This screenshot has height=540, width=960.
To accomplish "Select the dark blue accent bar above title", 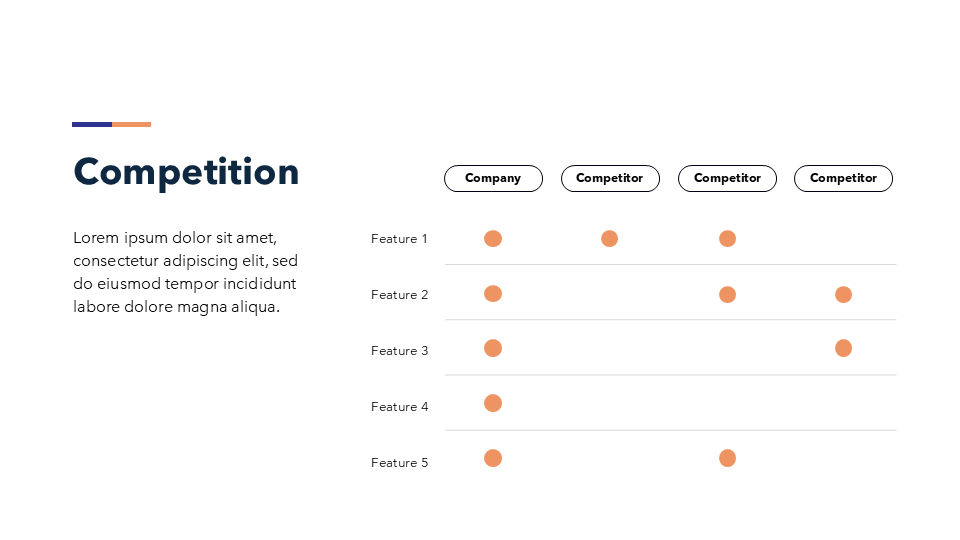I will click(92, 124).
